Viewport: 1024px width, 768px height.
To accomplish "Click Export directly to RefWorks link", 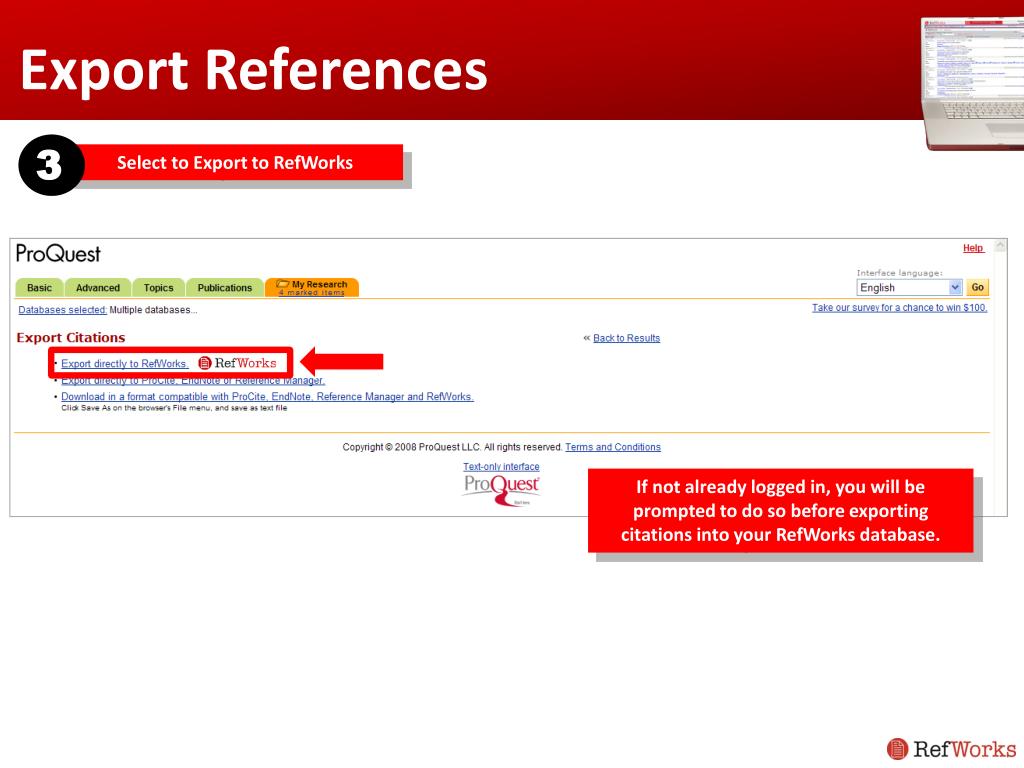I will click(x=123, y=364).
